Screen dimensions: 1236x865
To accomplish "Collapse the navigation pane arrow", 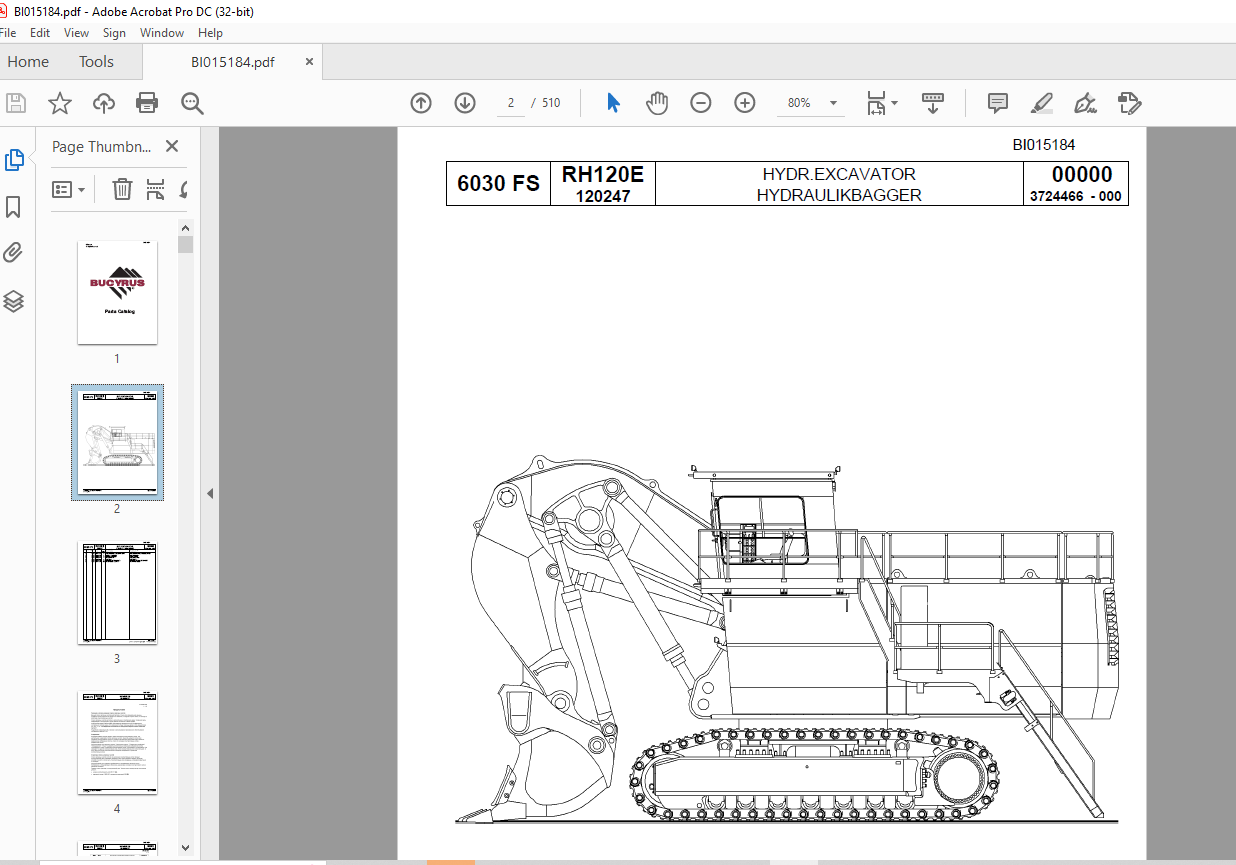I will pos(210,493).
